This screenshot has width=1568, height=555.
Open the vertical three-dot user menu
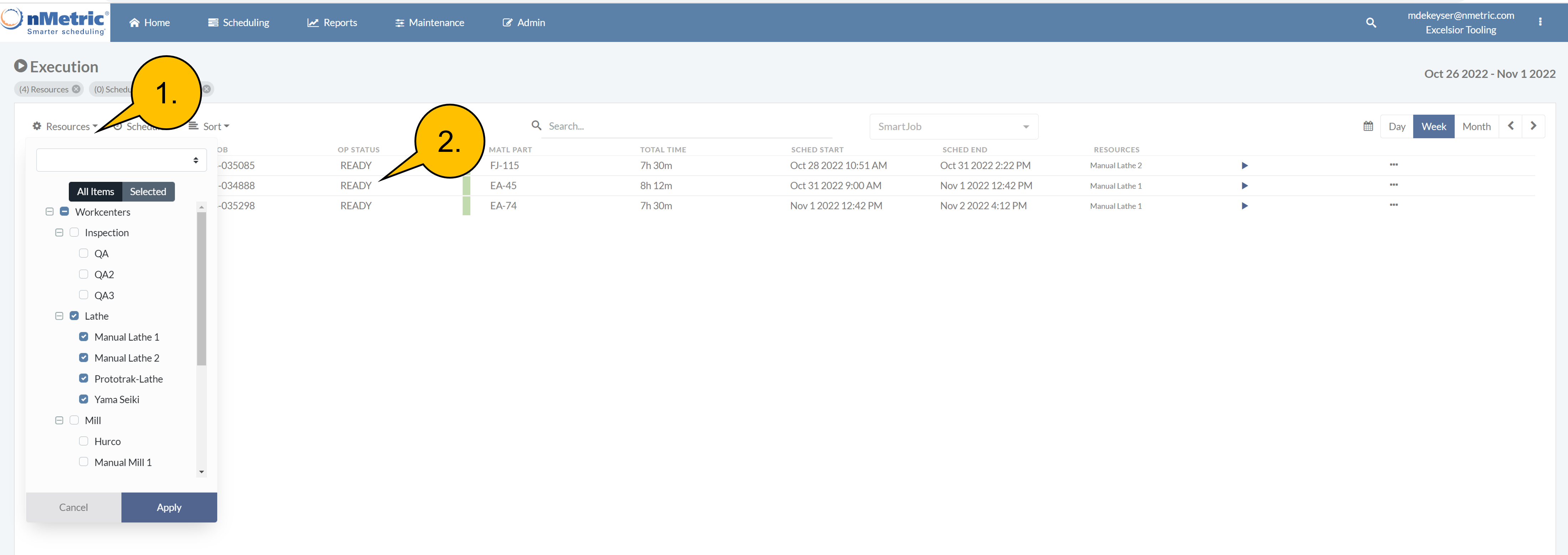click(x=1540, y=22)
